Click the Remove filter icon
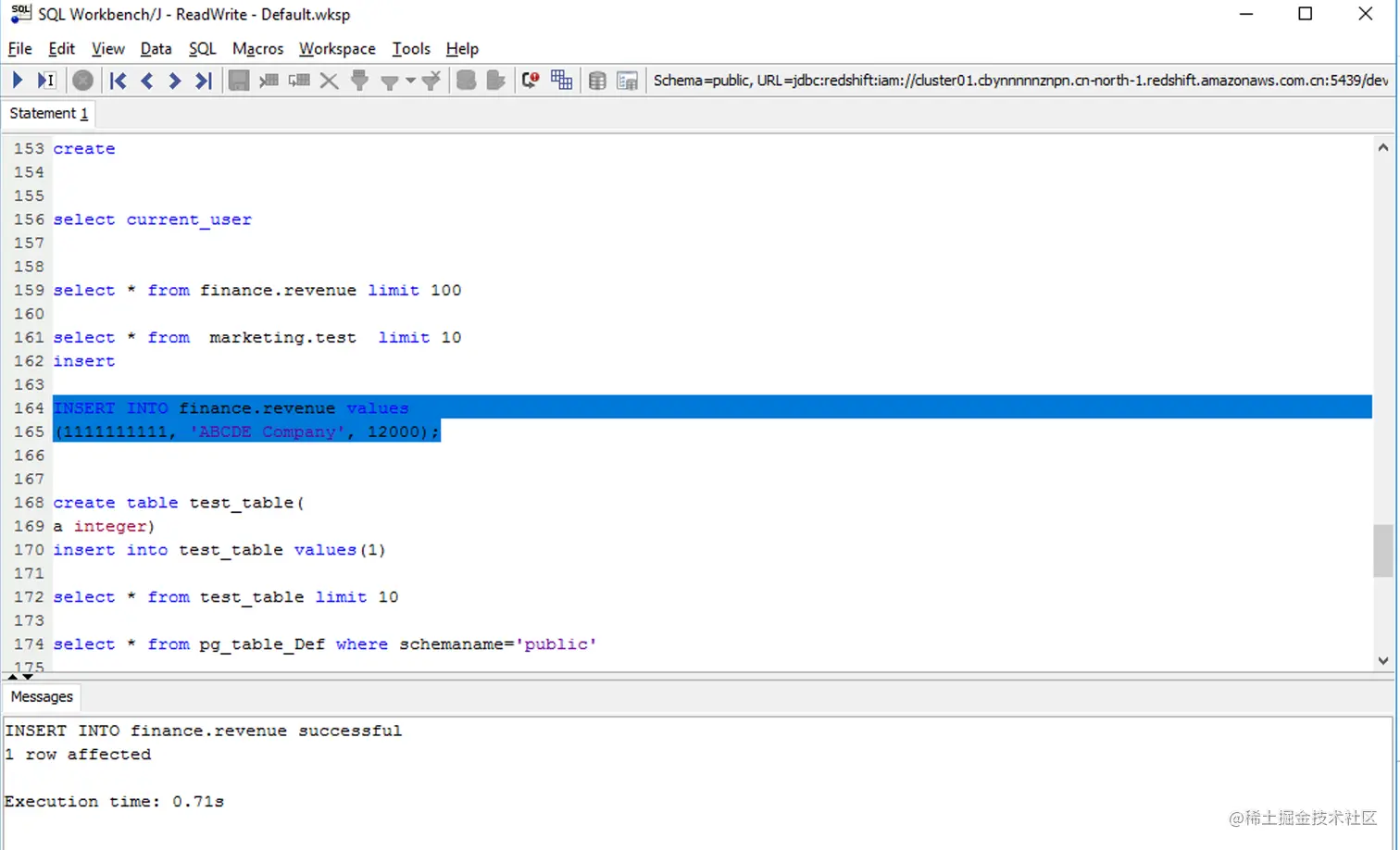 point(431,81)
